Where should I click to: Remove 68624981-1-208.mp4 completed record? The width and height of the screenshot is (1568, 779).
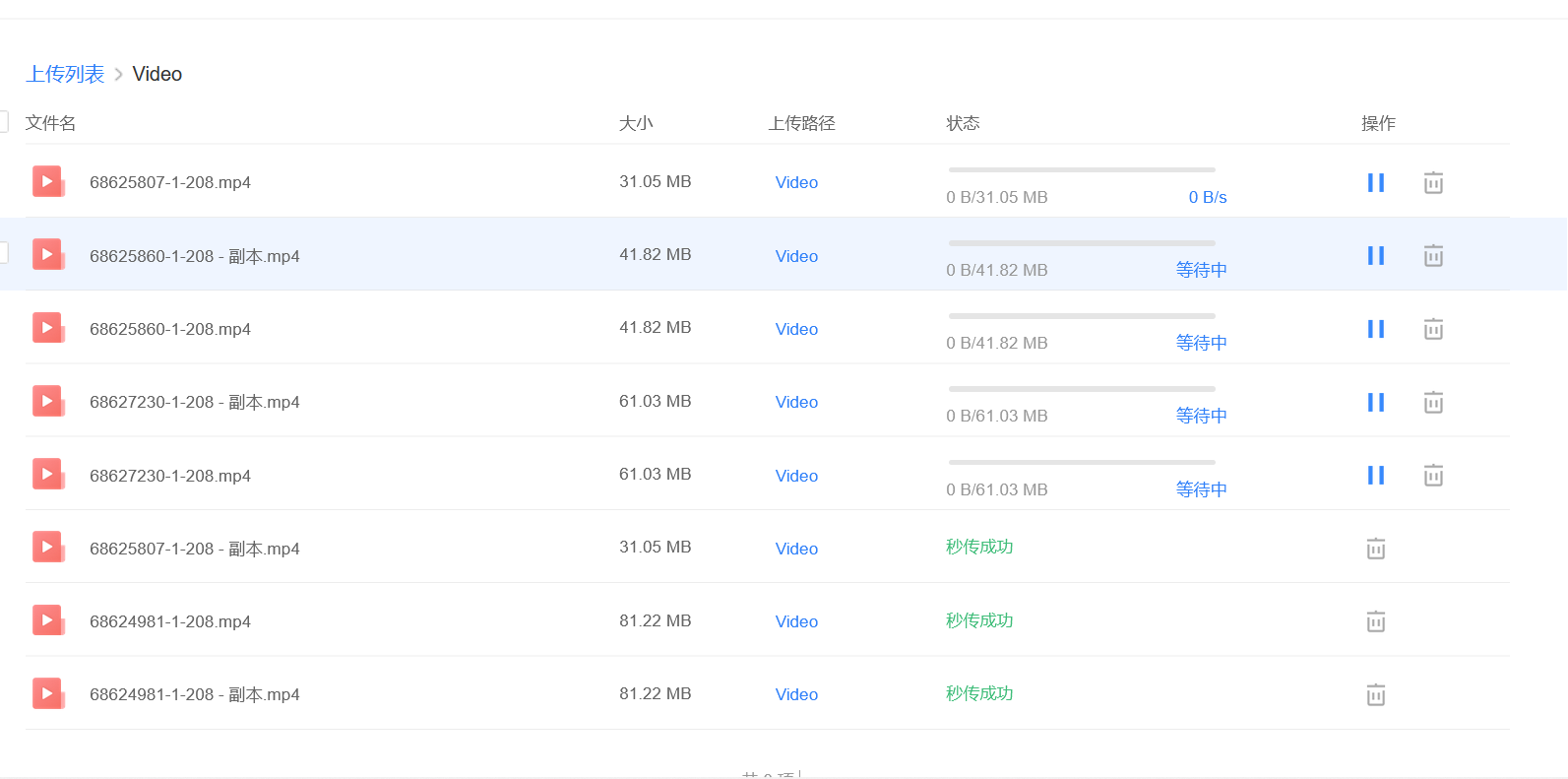pyautogui.click(x=1376, y=621)
